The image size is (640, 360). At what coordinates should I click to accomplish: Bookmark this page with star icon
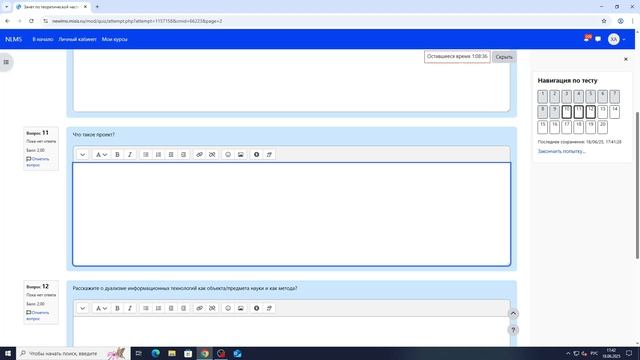click(x=604, y=21)
